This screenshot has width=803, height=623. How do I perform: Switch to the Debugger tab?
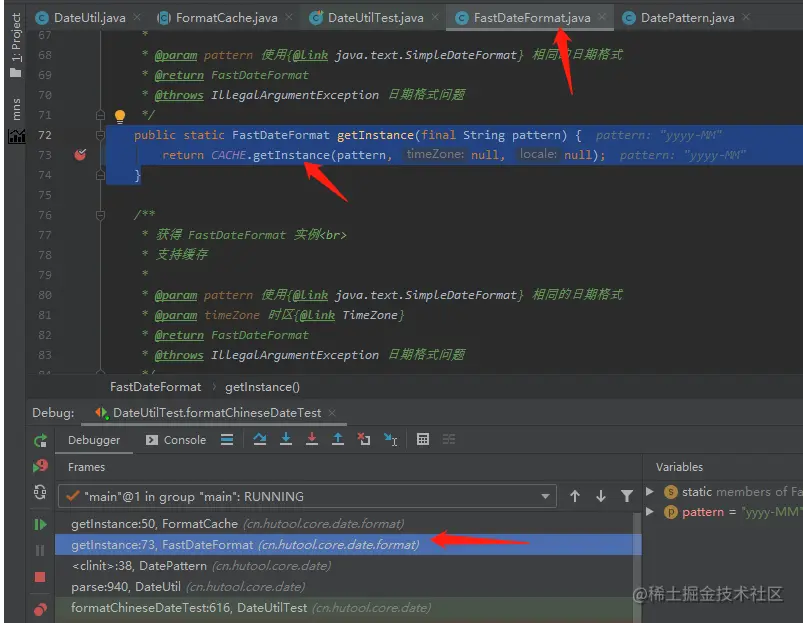(94, 440)
